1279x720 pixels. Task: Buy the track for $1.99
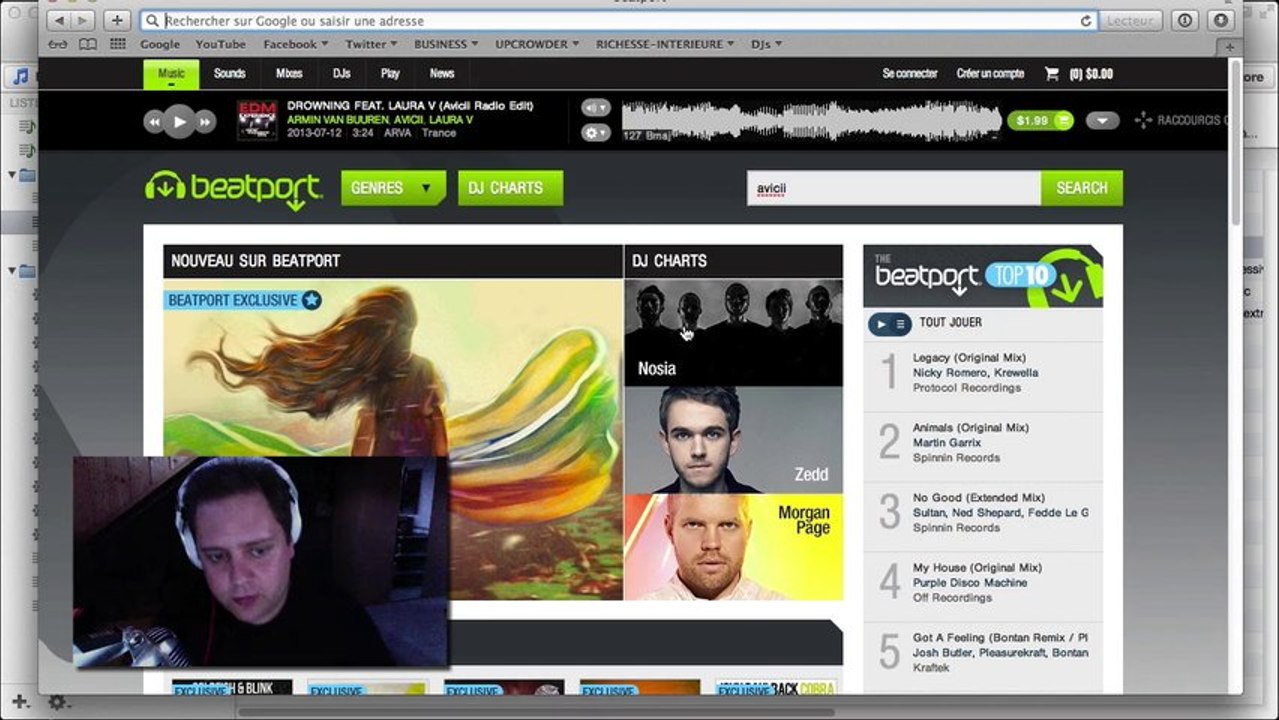(1040, 120)
